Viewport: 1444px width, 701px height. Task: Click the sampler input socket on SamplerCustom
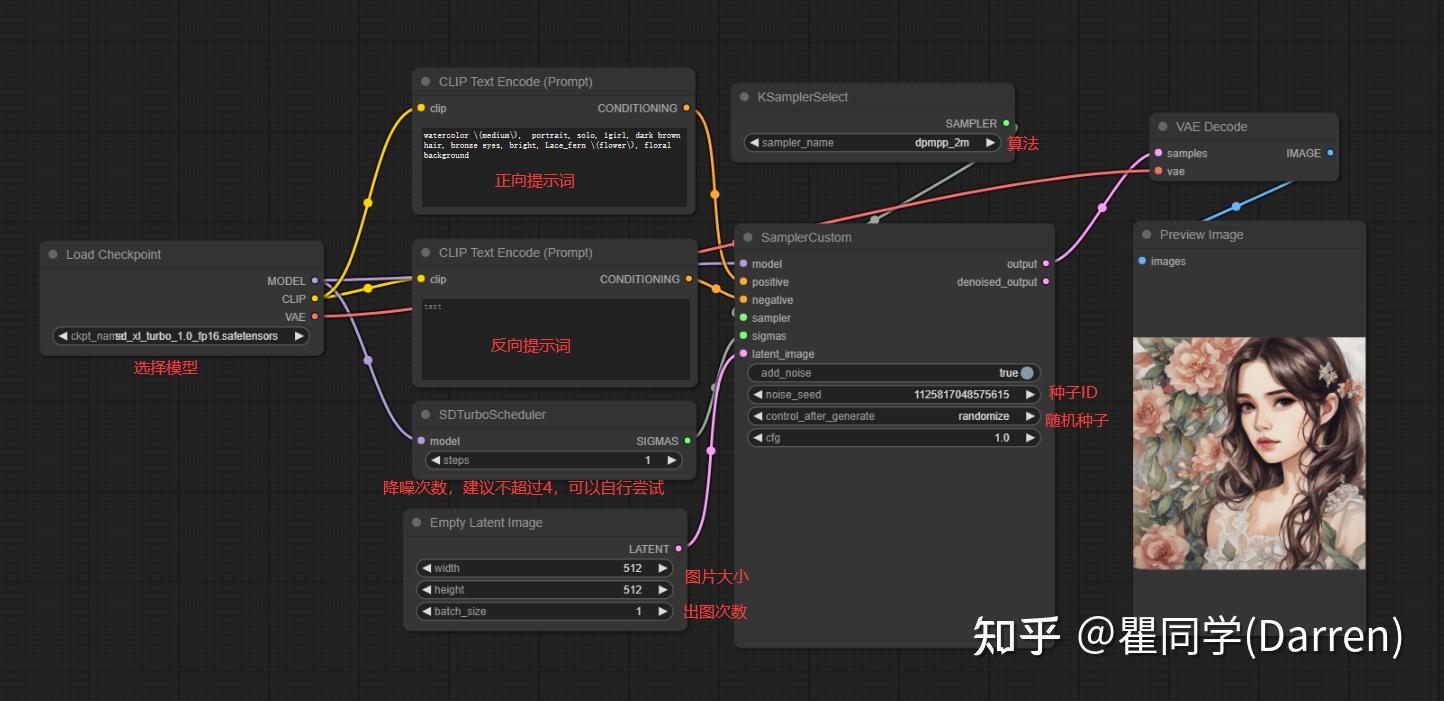pos(743,318)
